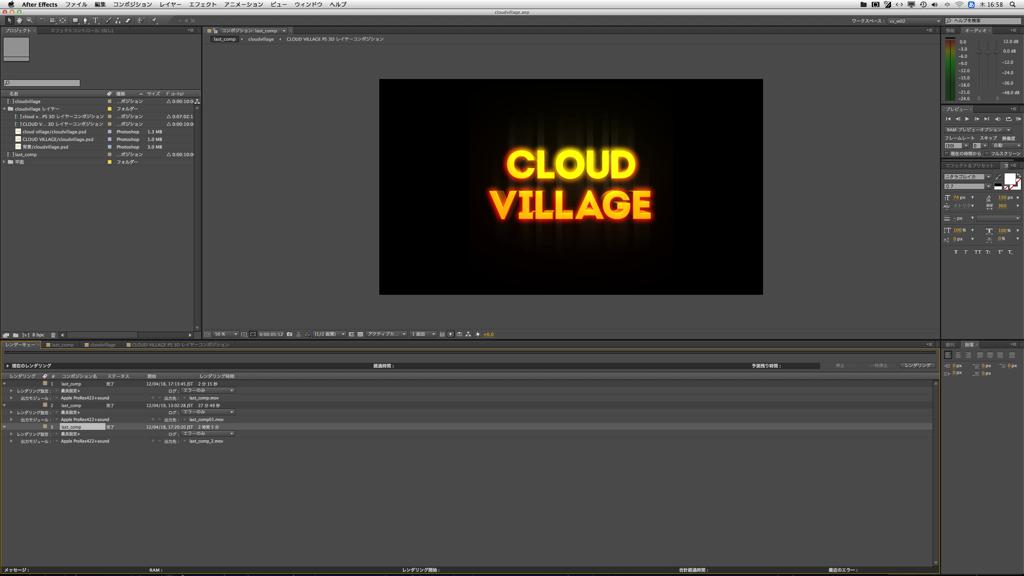Switch to the オーディオ panel tab

pyautogui.click(x=976, y=31)
